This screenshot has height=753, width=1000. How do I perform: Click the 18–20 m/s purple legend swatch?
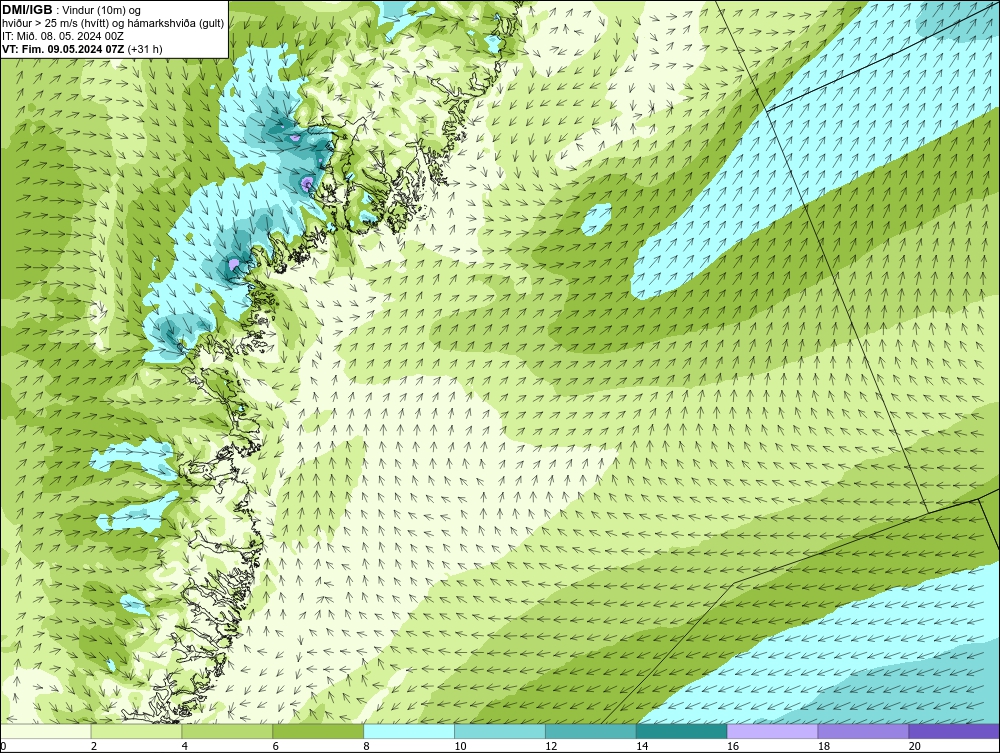click(864, 731)
